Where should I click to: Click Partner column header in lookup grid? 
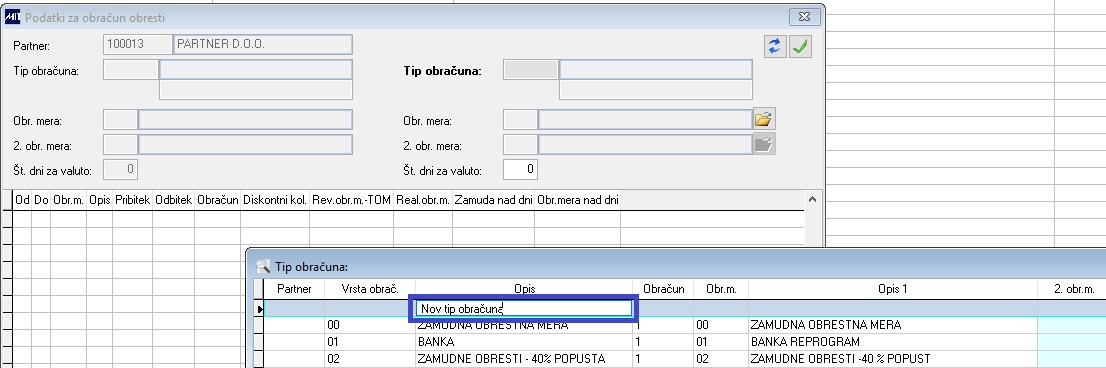point(295,289)
